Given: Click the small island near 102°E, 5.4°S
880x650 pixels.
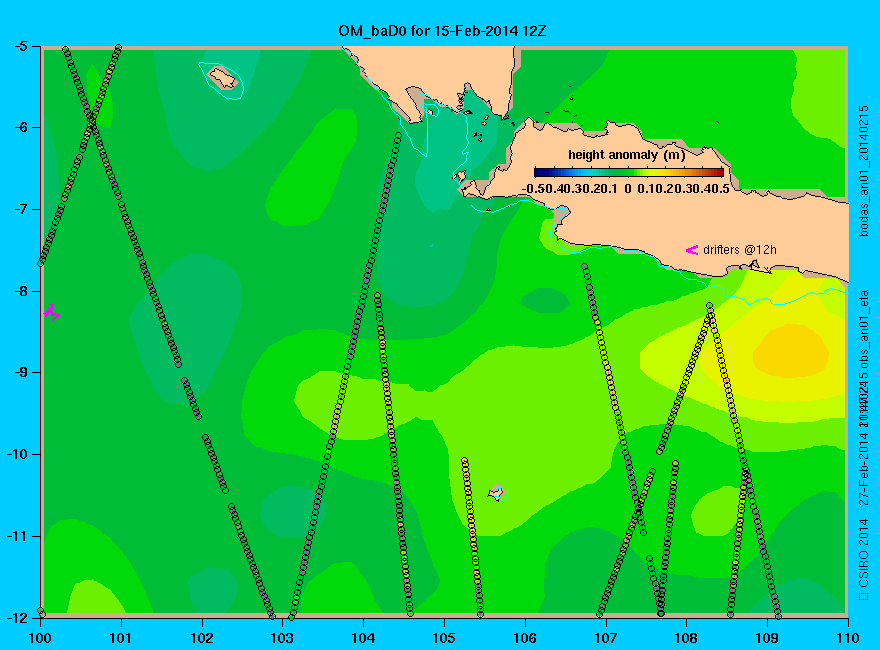Looking at the screenshot, I should click(x=223, y=78).
